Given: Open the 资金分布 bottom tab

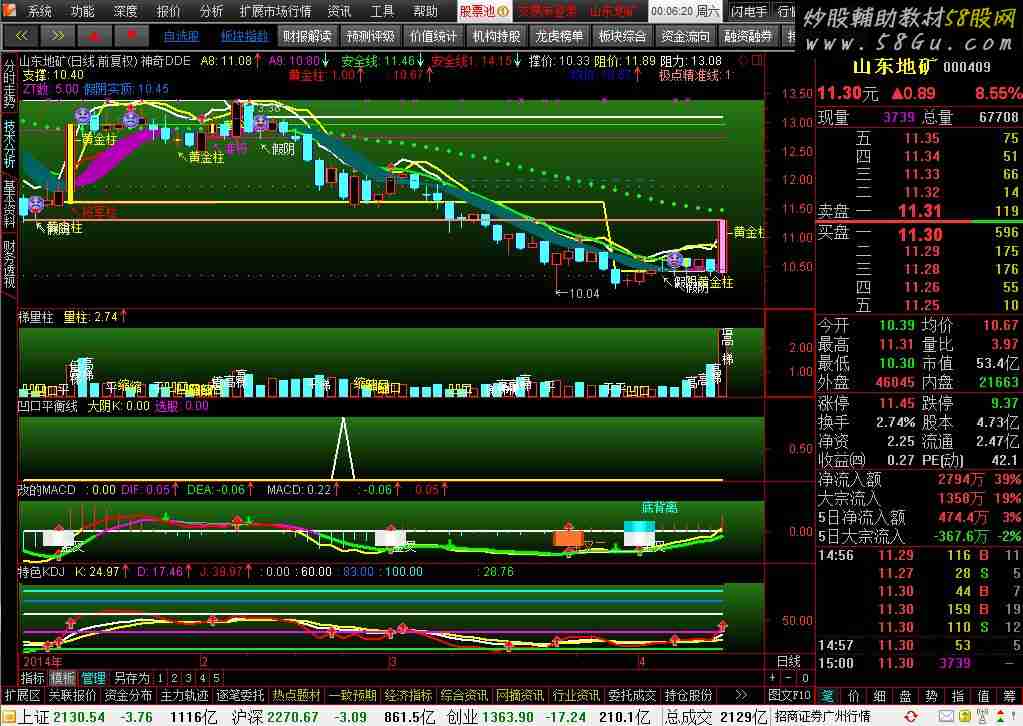Looking at the screenshot, I should pos(129,695).
